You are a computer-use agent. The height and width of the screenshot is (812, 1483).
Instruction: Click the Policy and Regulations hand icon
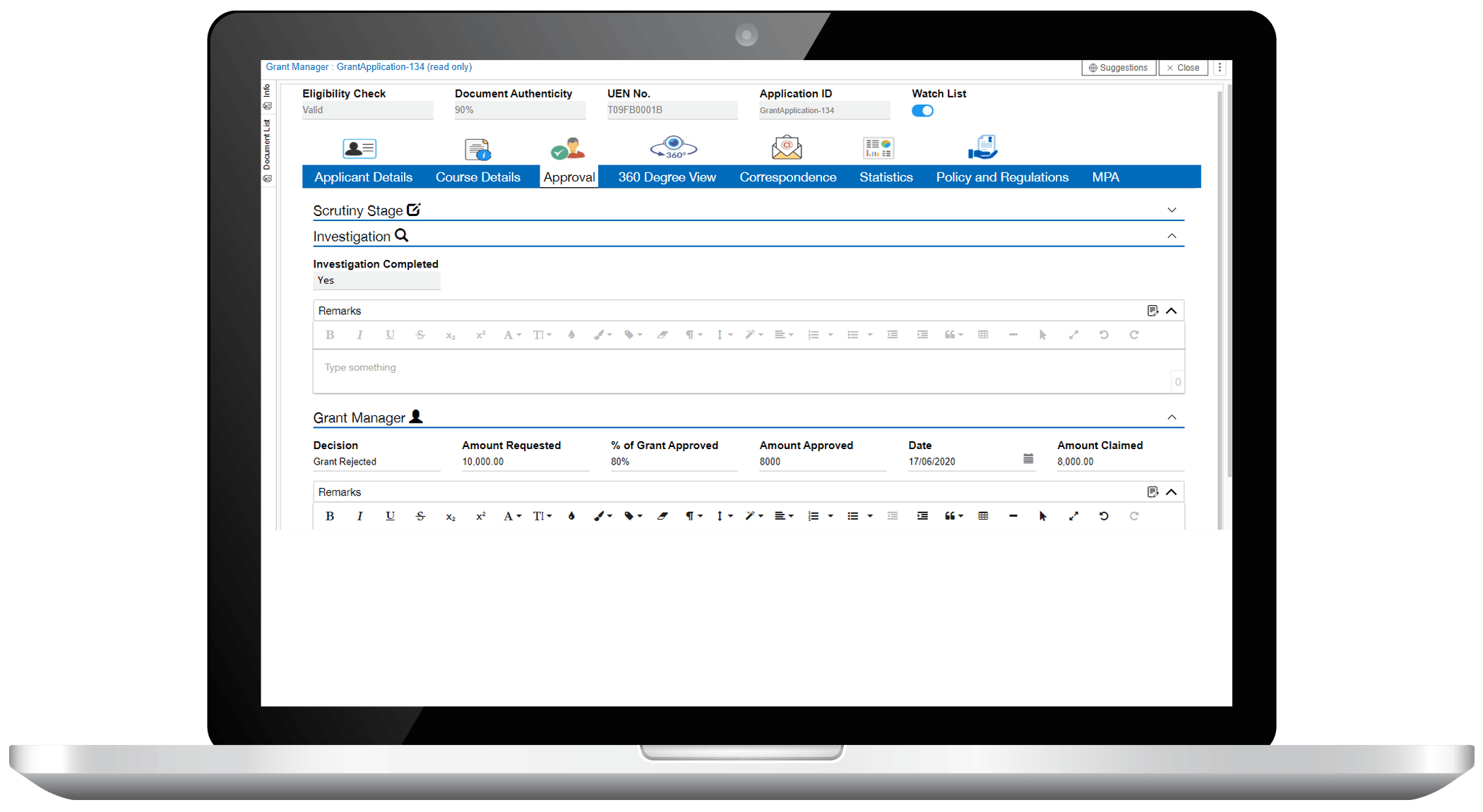coord(982,147)
